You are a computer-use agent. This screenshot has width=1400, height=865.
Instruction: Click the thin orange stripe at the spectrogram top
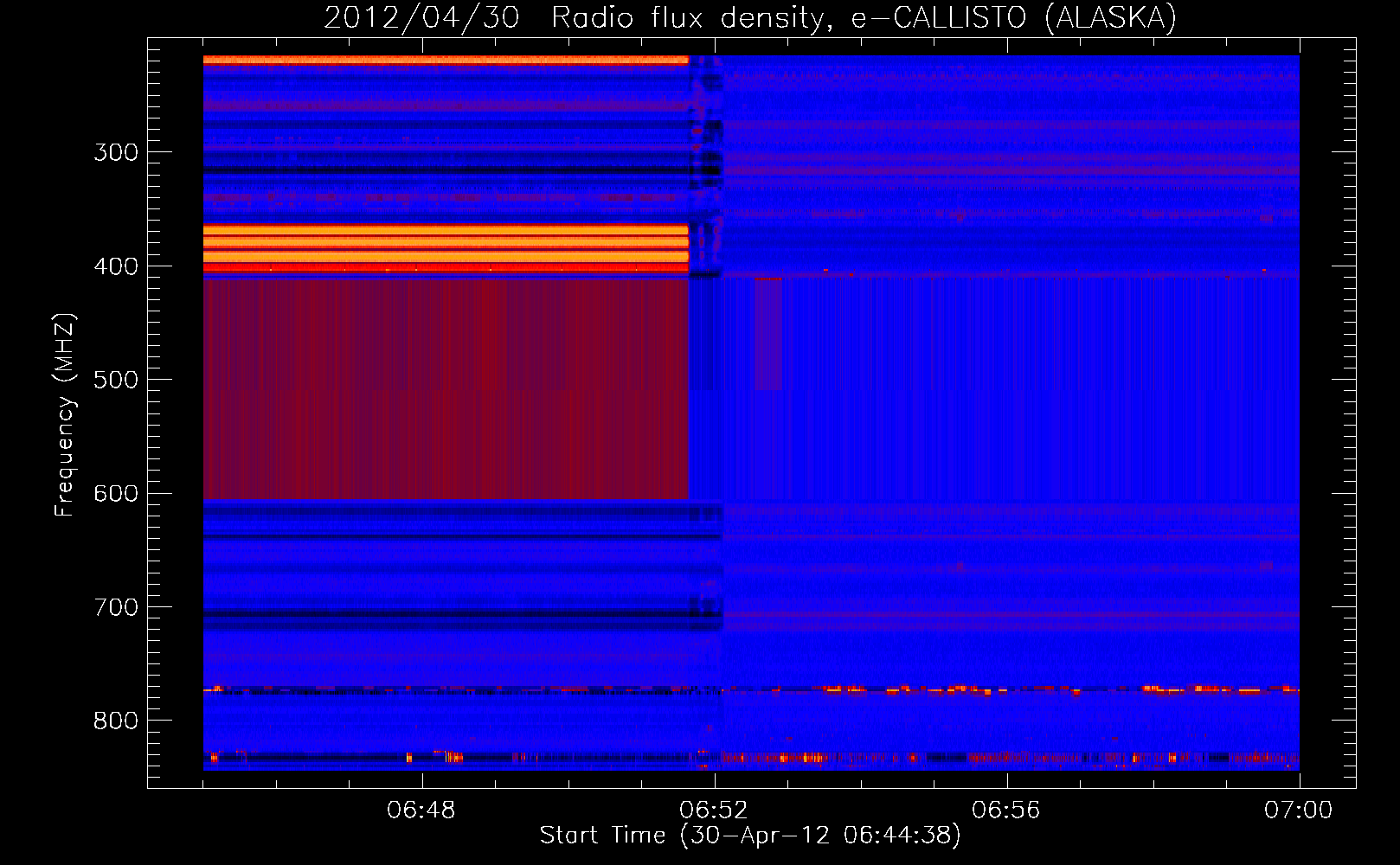(x=446, y=60)
